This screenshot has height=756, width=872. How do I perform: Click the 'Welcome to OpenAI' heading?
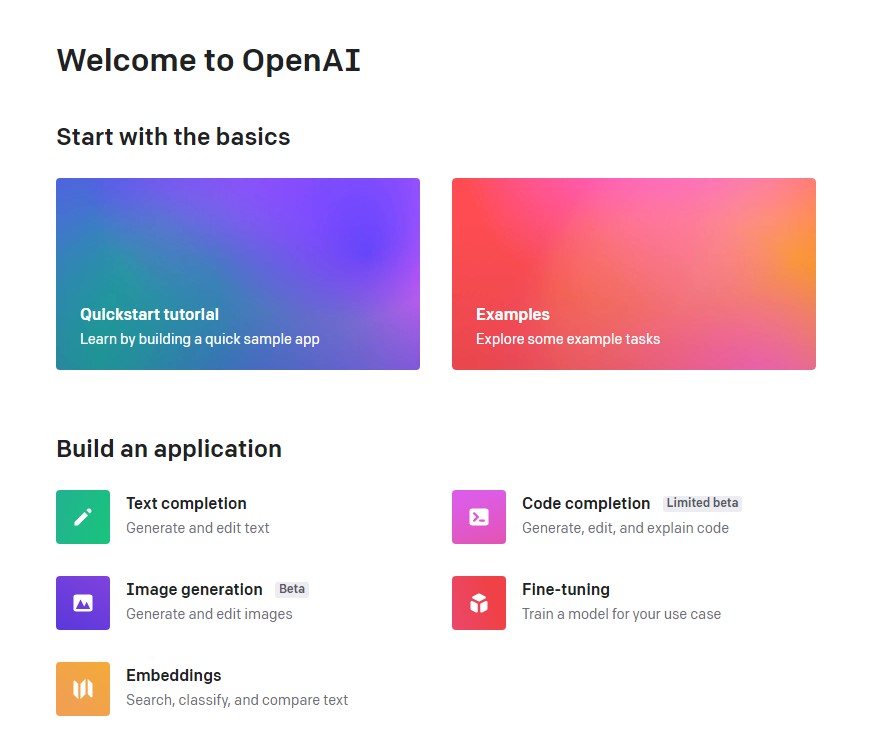tap(209, 60)
